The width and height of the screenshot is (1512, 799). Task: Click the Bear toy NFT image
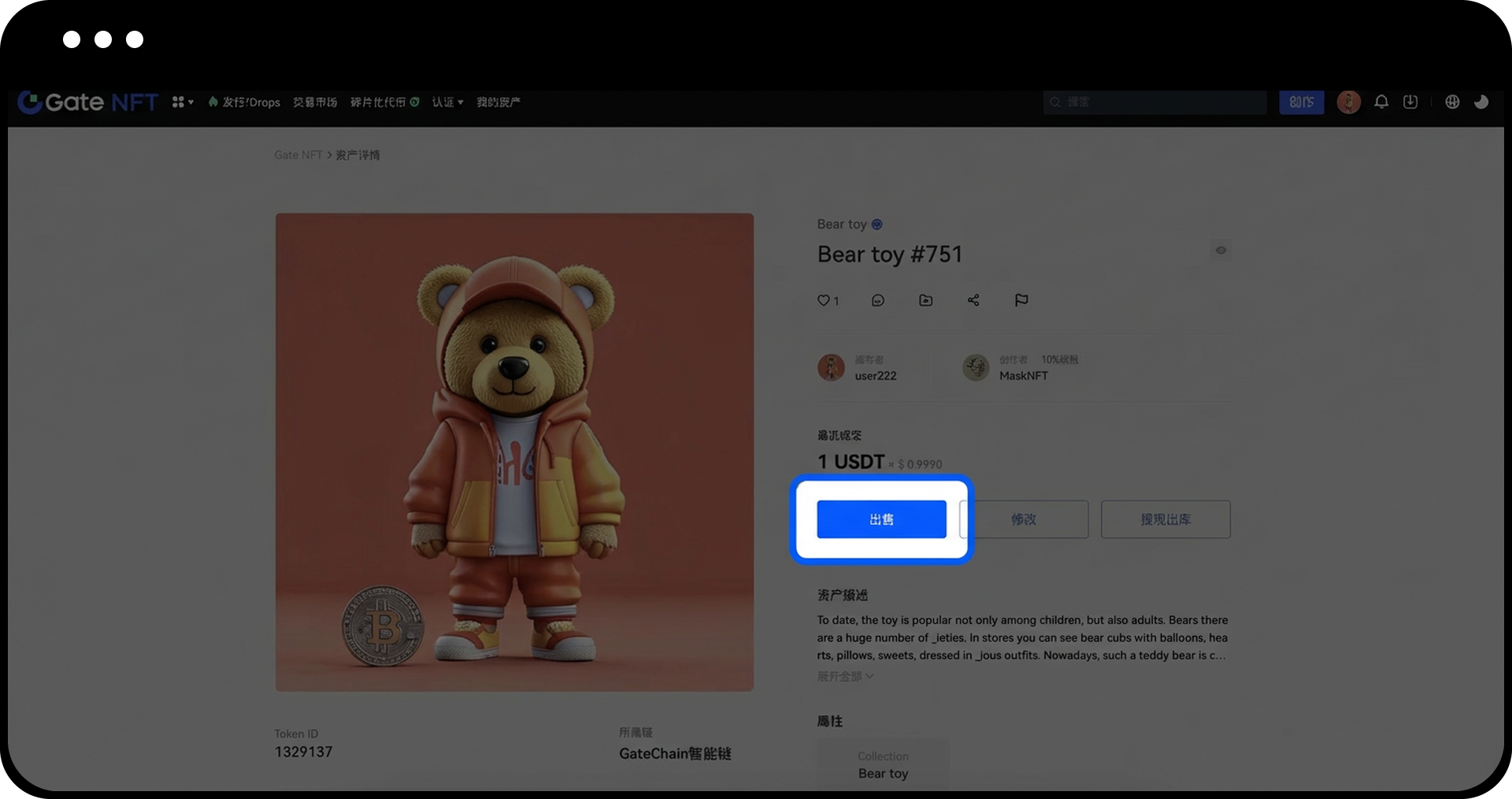coord(514,452)
